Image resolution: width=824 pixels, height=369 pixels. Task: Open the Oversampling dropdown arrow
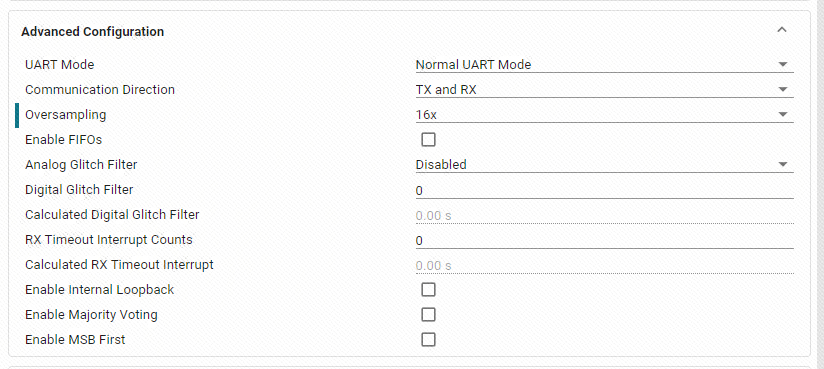point(783,115)
